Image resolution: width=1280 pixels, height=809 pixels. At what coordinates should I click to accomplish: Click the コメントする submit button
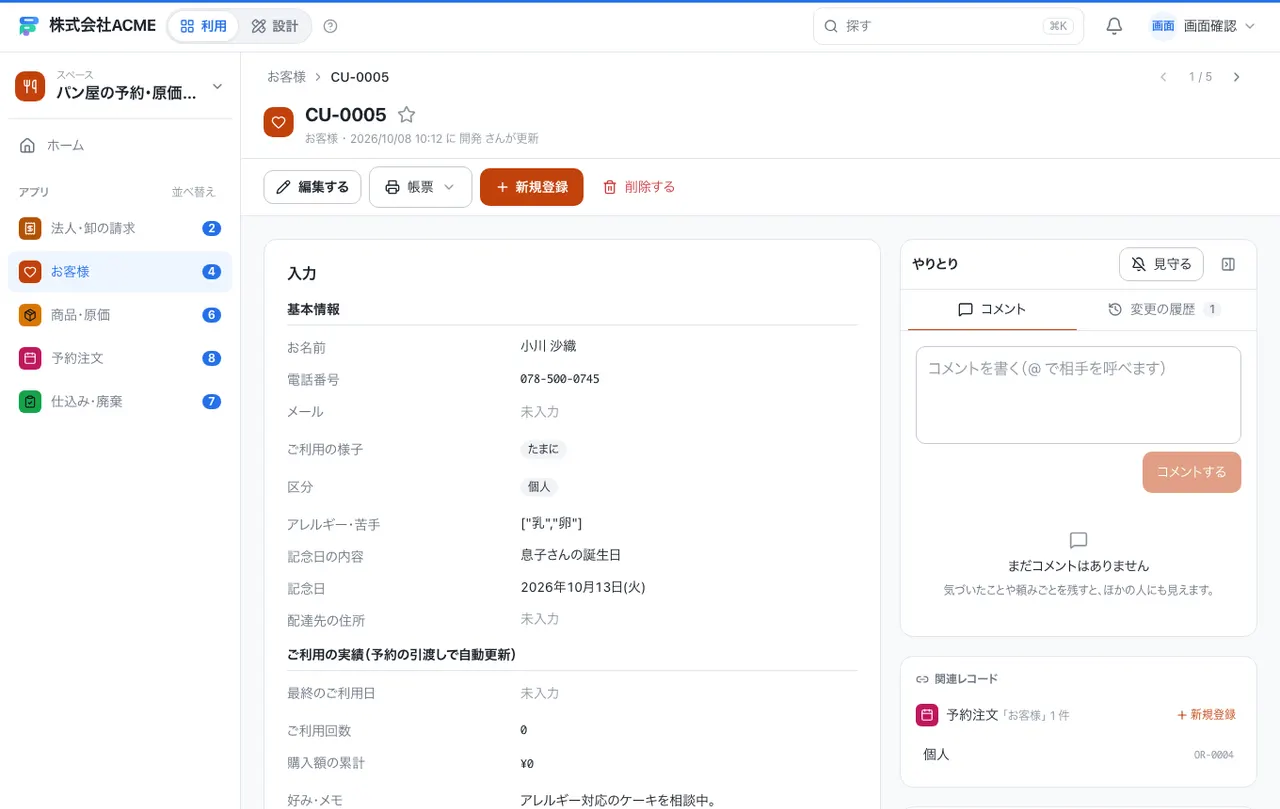[x=1191, y=472]
